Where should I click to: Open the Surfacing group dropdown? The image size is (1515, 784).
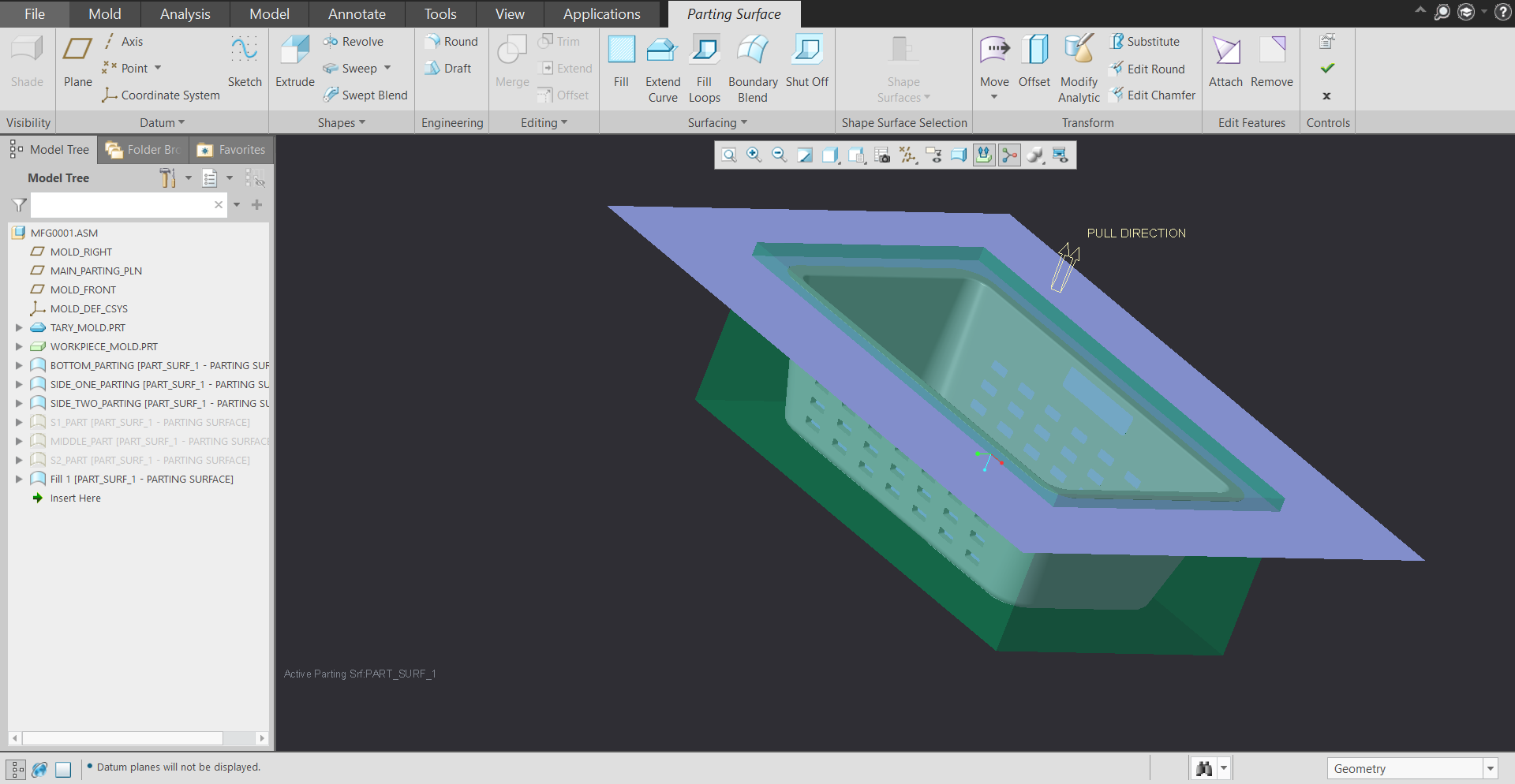point(717,123)
